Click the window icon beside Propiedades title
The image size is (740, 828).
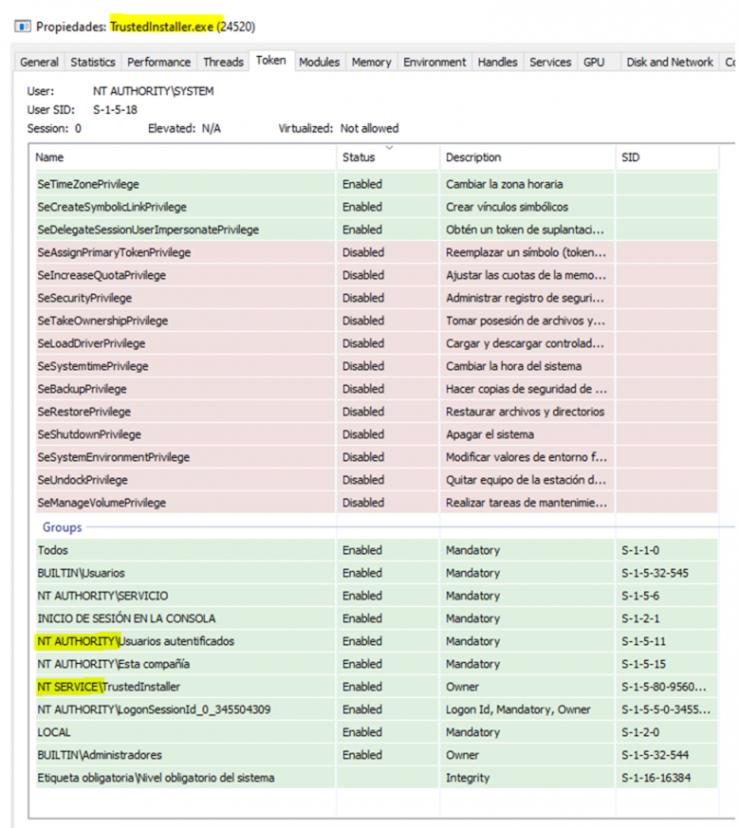pos(22,26)
